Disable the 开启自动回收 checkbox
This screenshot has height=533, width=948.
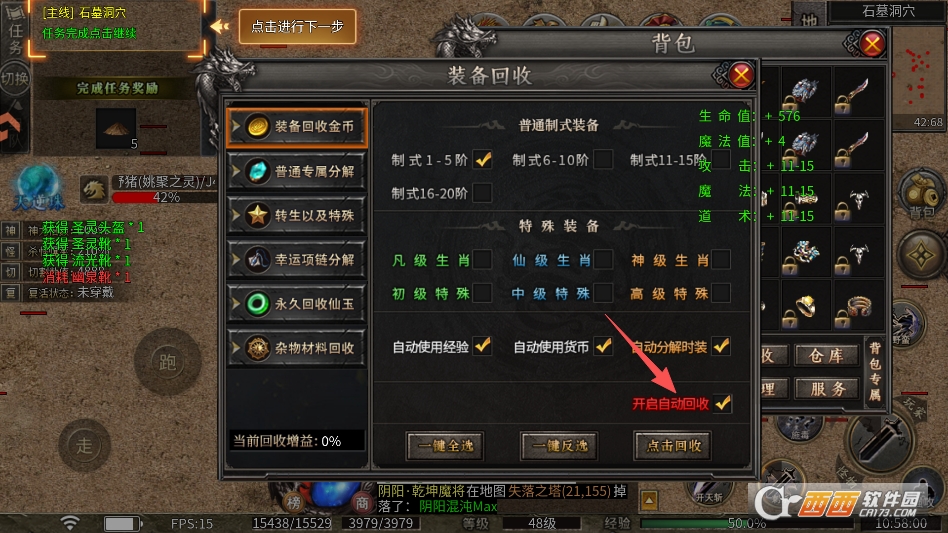coord(722,403)
